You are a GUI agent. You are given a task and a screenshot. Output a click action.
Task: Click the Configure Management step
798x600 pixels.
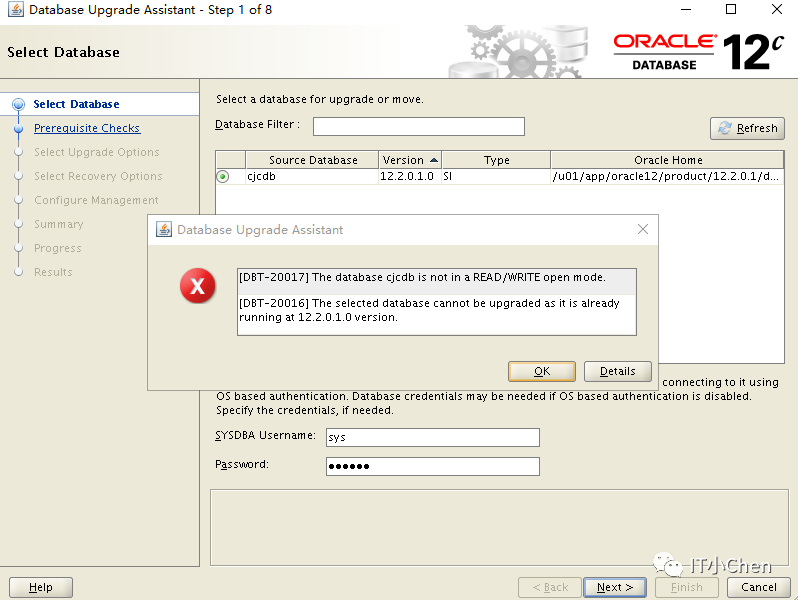click(x=96, y=200)
